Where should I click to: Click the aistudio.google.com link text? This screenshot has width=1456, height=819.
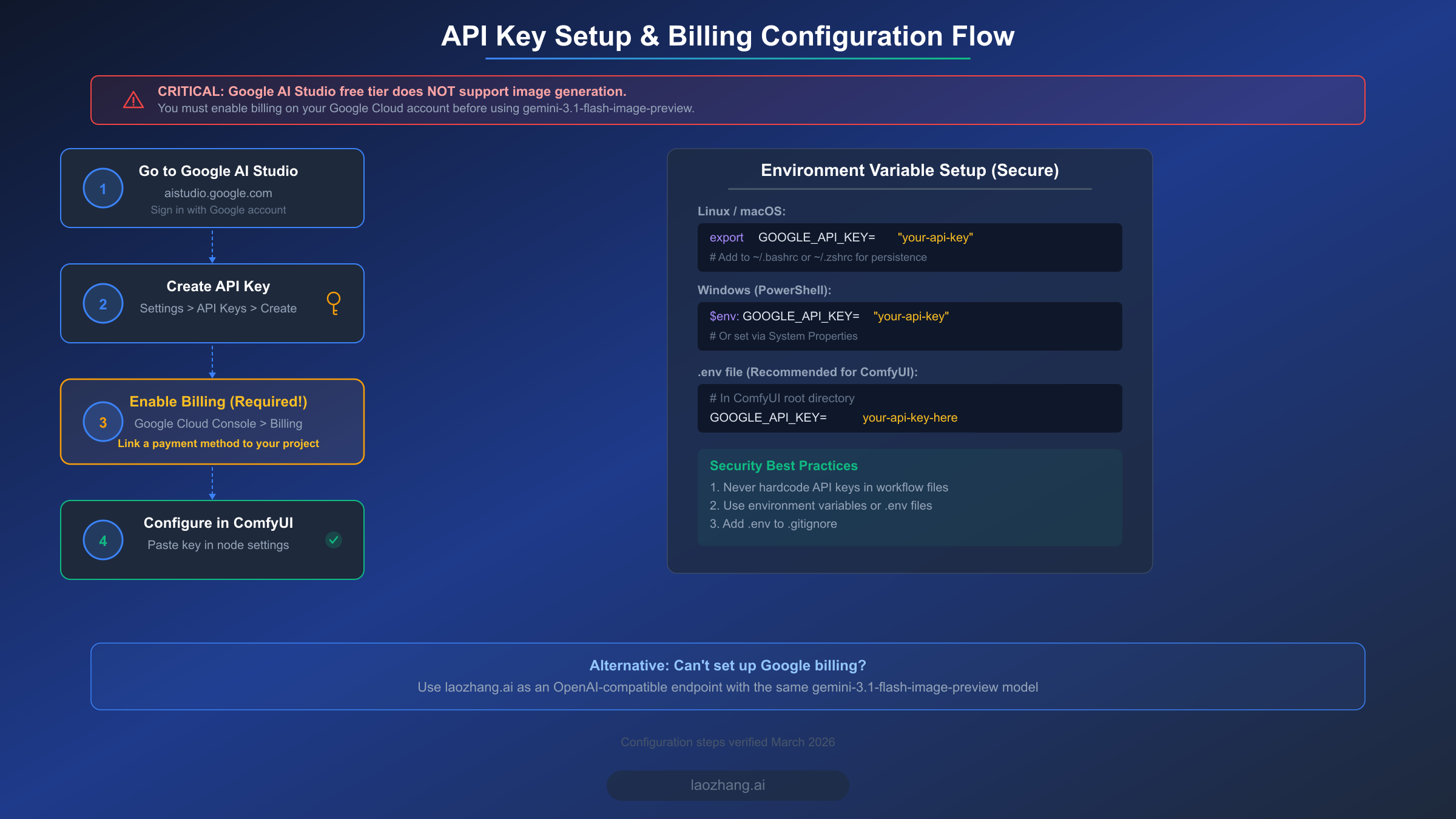point(218,193)
